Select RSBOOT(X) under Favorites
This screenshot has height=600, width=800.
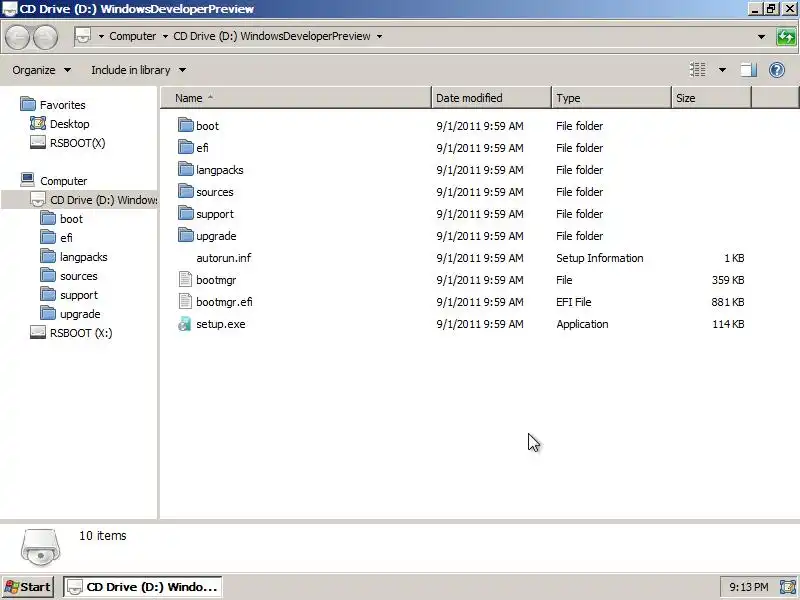click(78, 143)
